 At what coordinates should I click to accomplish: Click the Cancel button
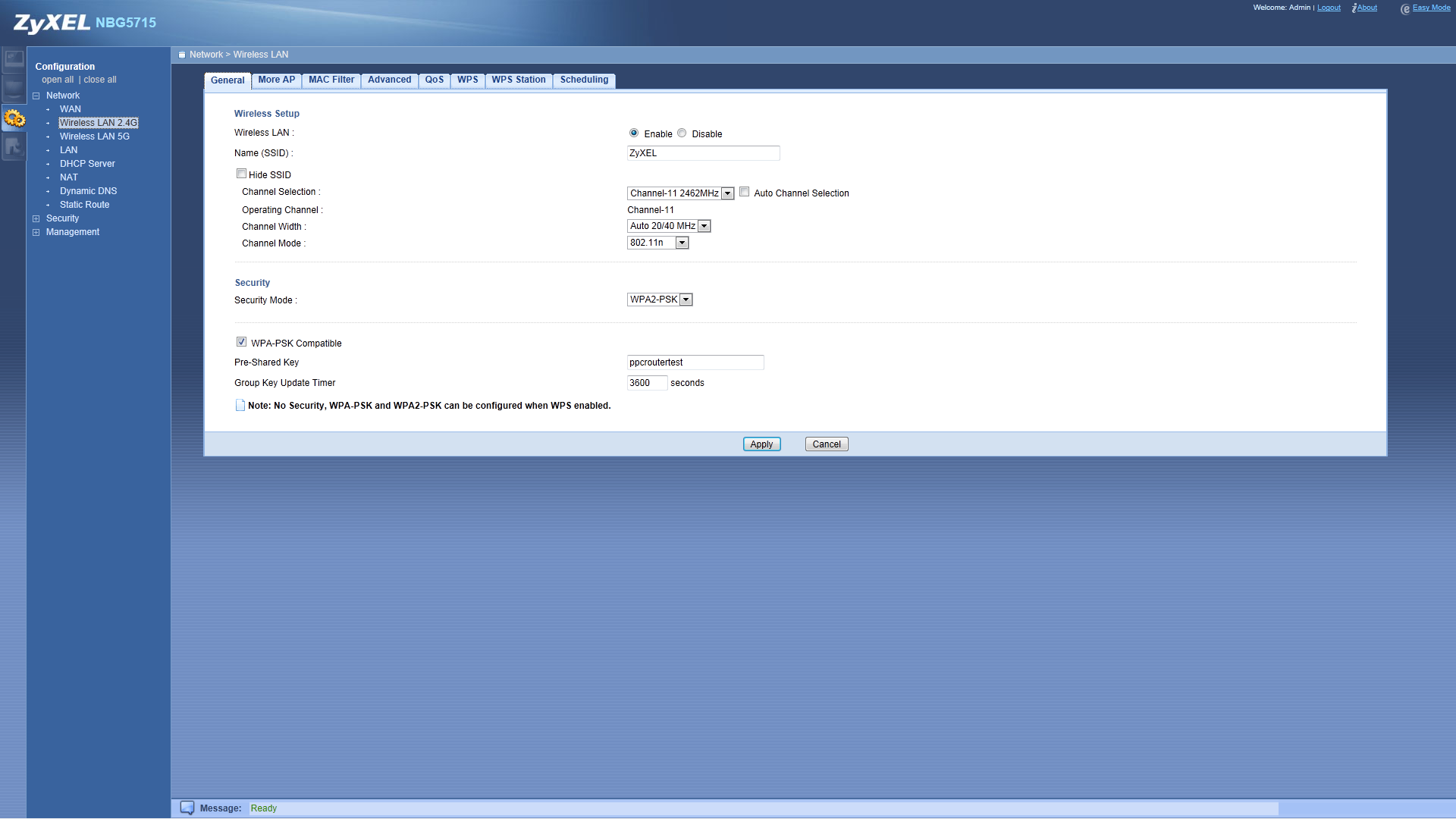coord(827,444)
